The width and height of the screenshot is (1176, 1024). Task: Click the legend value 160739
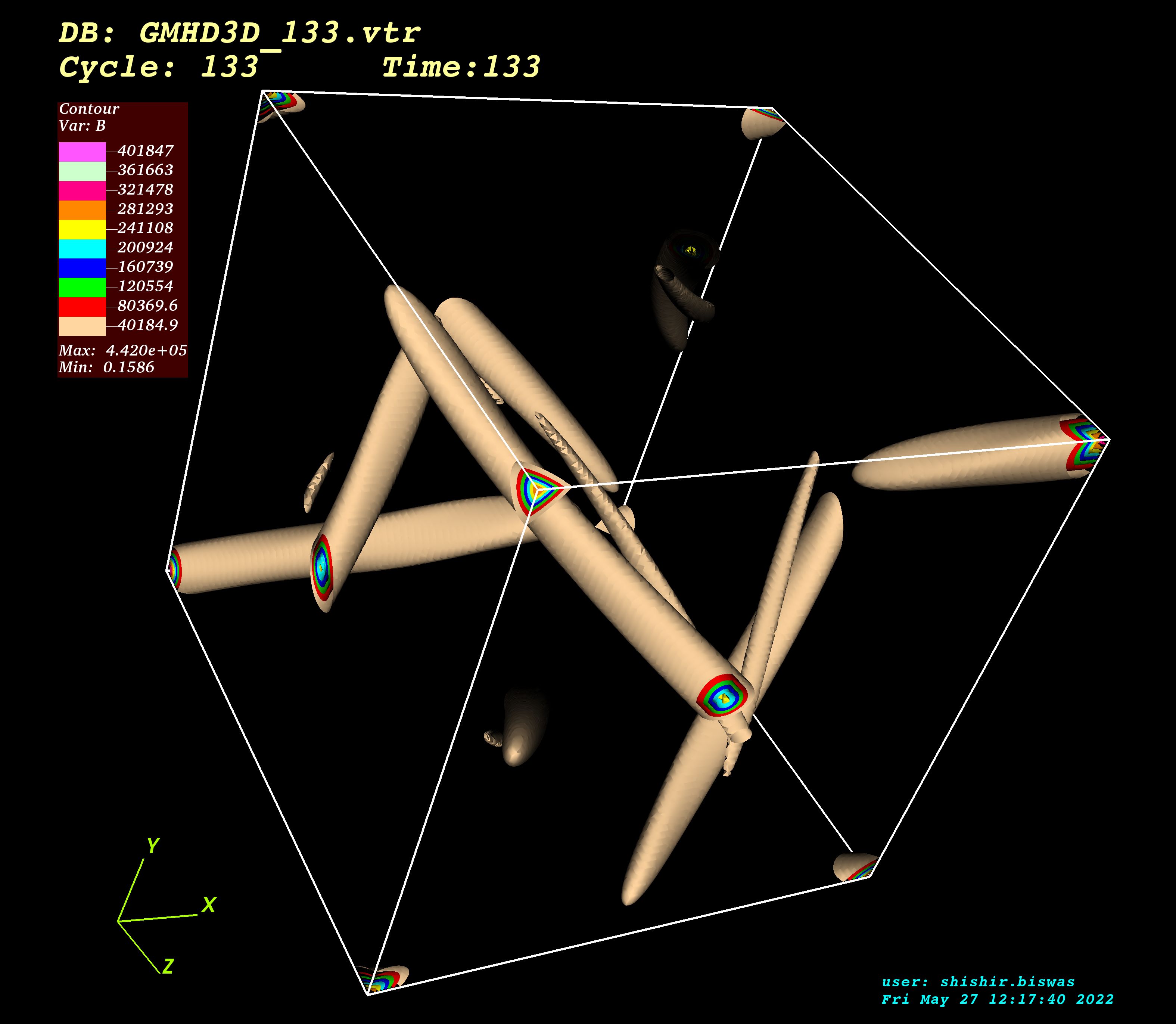(145, 267)
